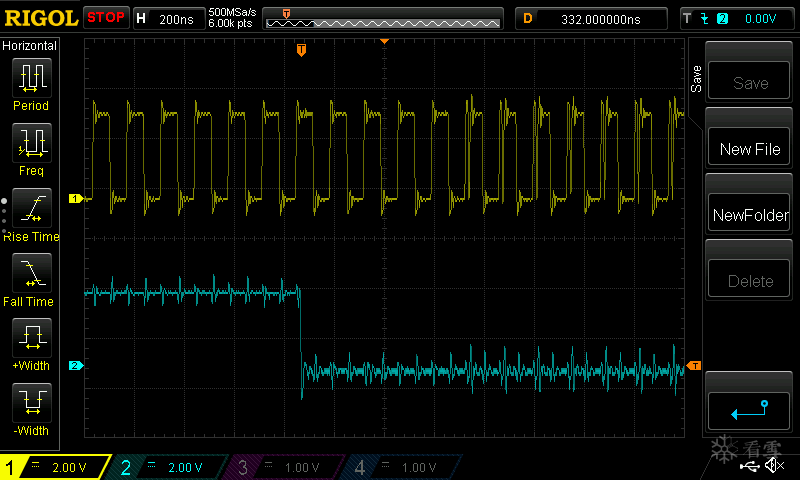Click the 6.00k pts memory depth readout
This screenshot has height=480, width=800.
[230, 23]
